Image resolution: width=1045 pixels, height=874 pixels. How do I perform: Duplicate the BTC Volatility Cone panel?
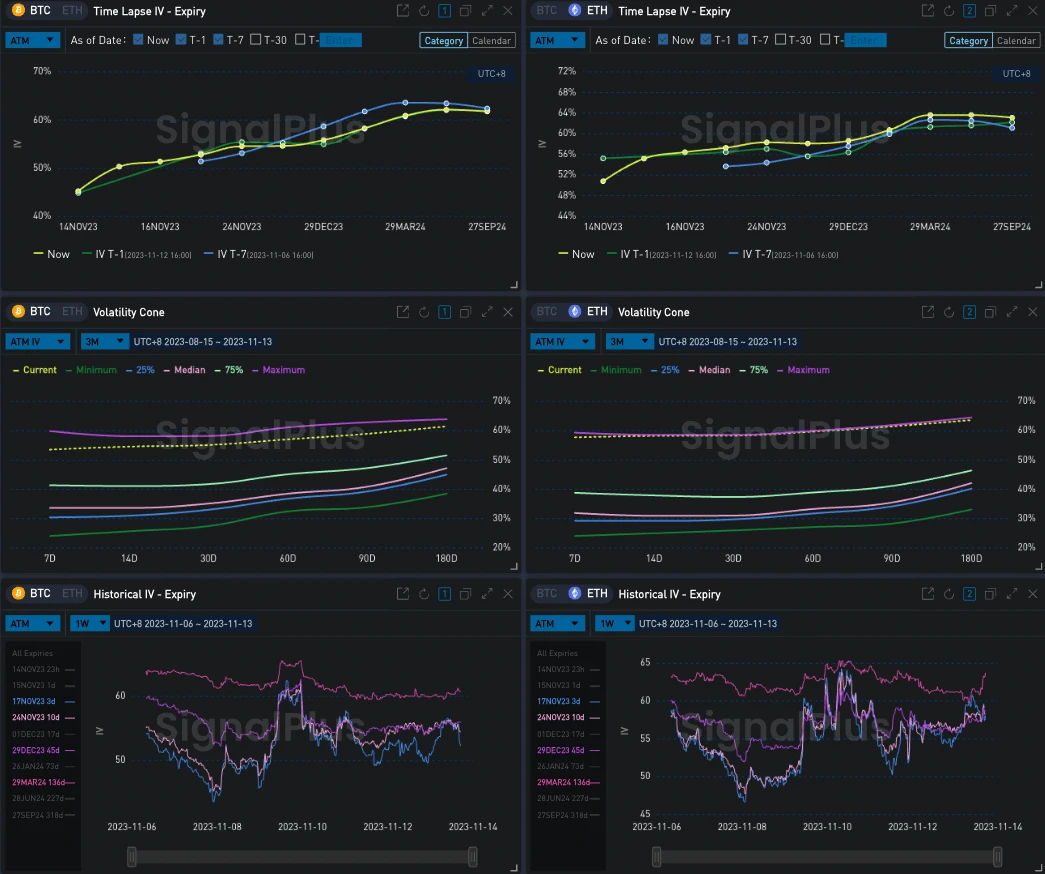pos(465,312)
